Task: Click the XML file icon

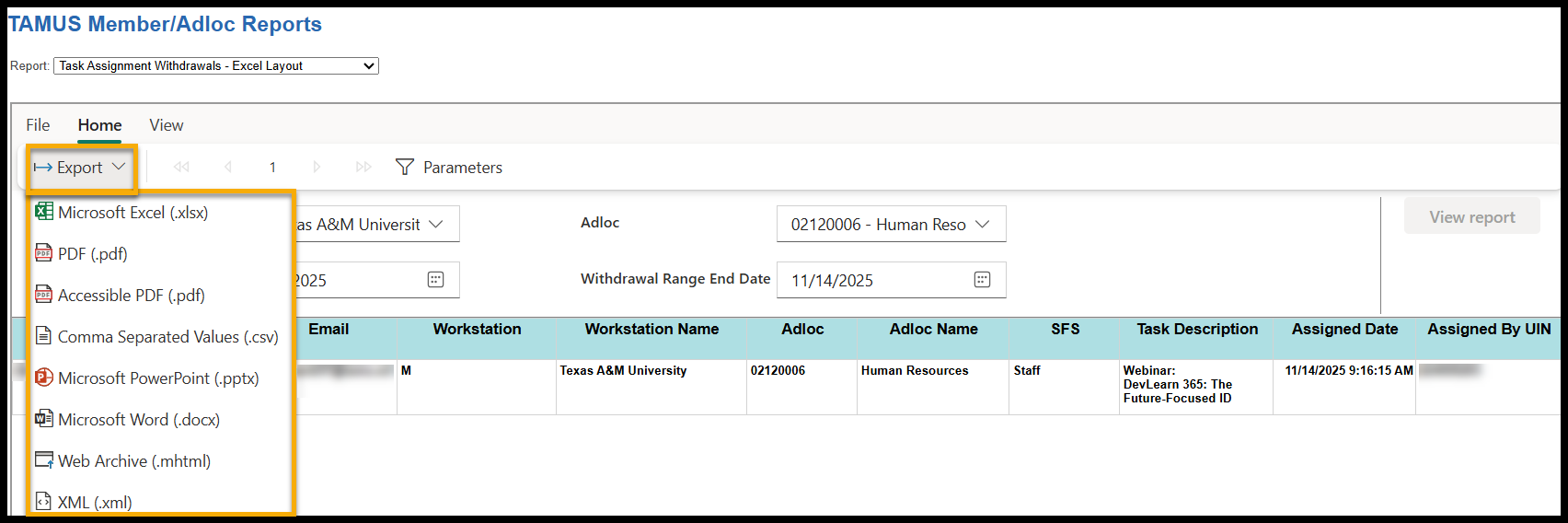Action: [x=43, y=502]
